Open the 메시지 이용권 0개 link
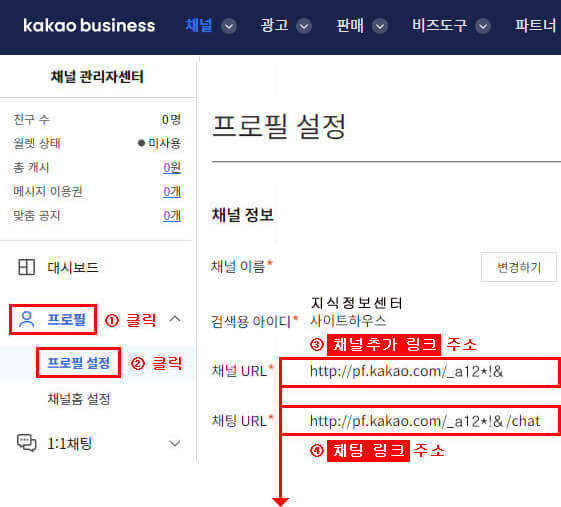 tap(172, 192)
